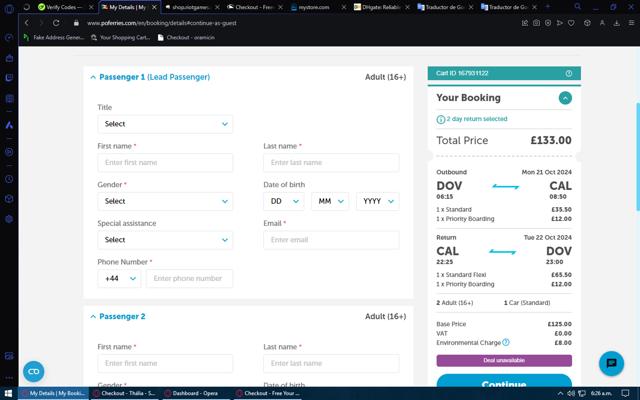Open the Your Shopping Cart bookmark
The height and width of the screenshot is (400, 640).
(121, 37)
